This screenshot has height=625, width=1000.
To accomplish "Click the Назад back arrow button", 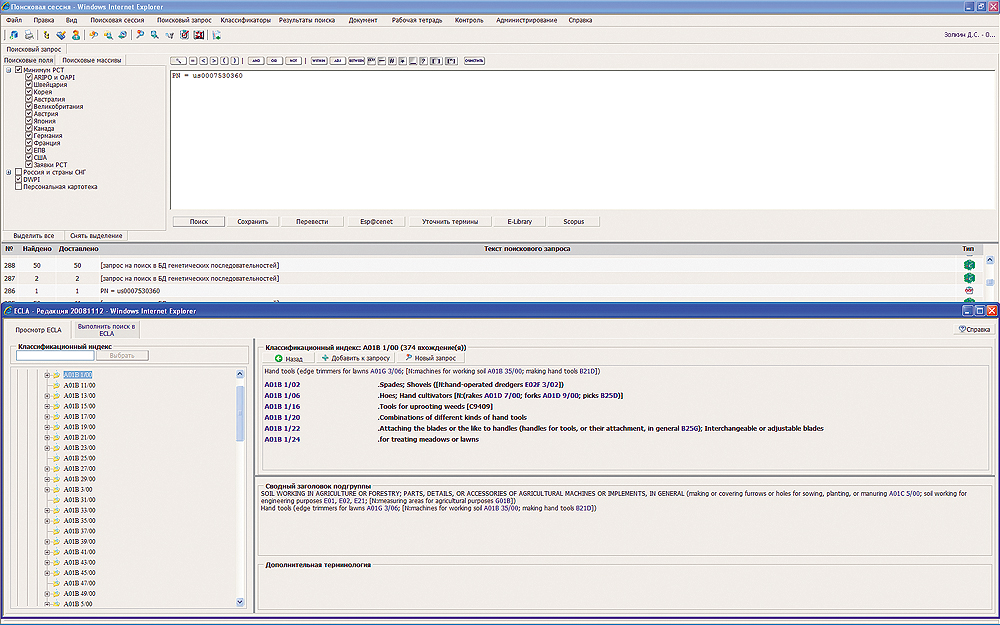I will coord(287,357).
